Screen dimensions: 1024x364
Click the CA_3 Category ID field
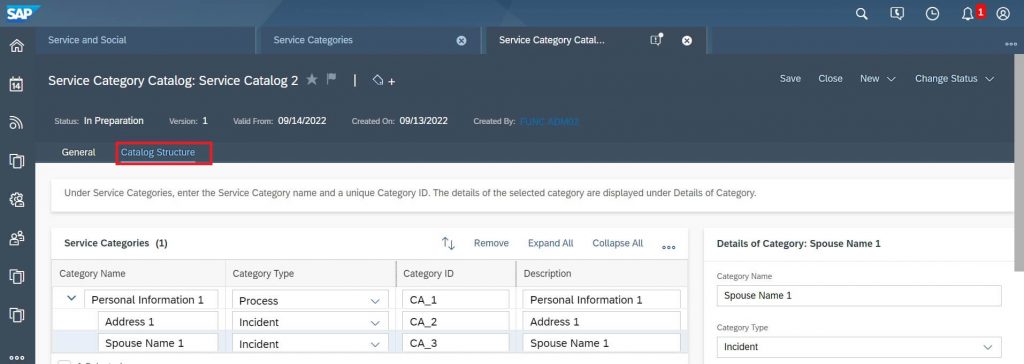coord(456,343)
